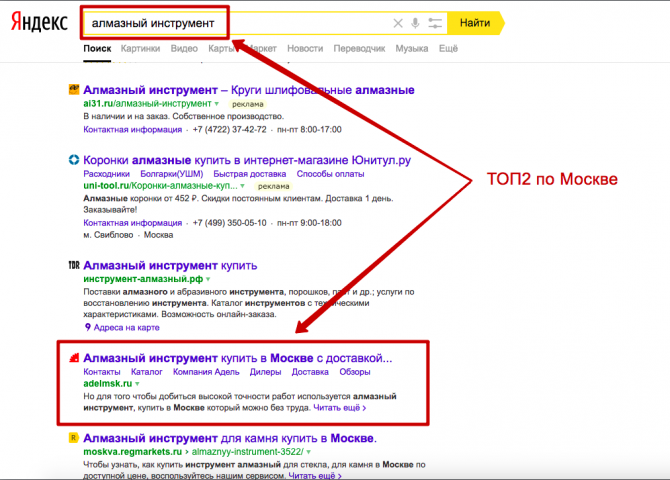Viewport: 670px width, 480px height.
Task: Expand the adelmsk.ru dropdown arrow
Action: point(137,383)
